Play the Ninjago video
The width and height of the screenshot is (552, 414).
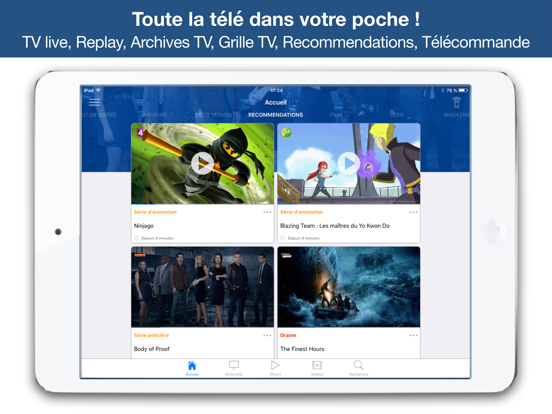(202, 163)
